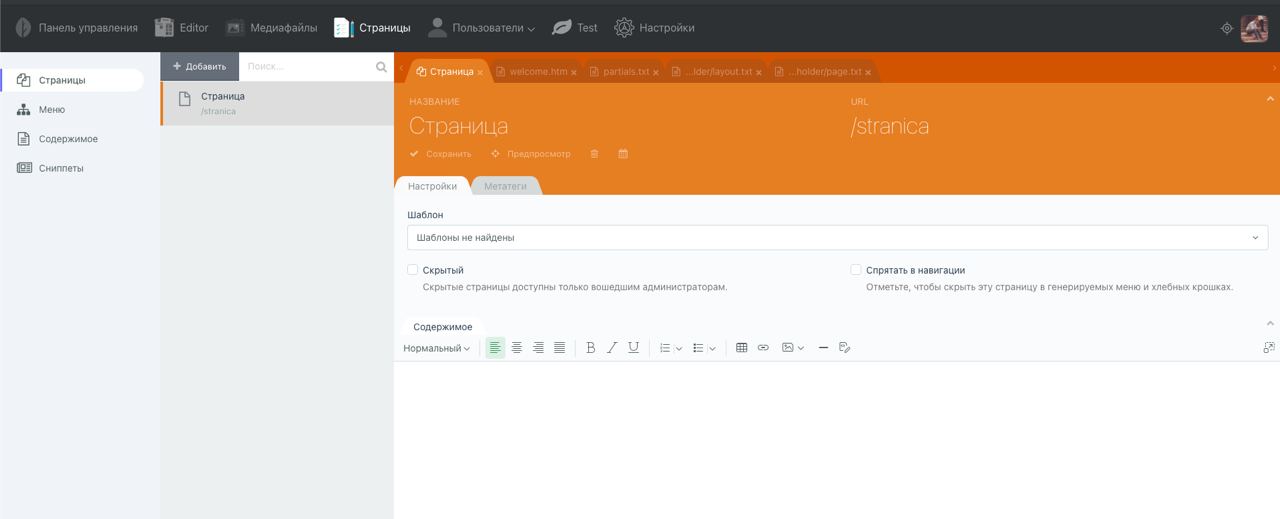Insert a table in the editor

pos(741,348)
